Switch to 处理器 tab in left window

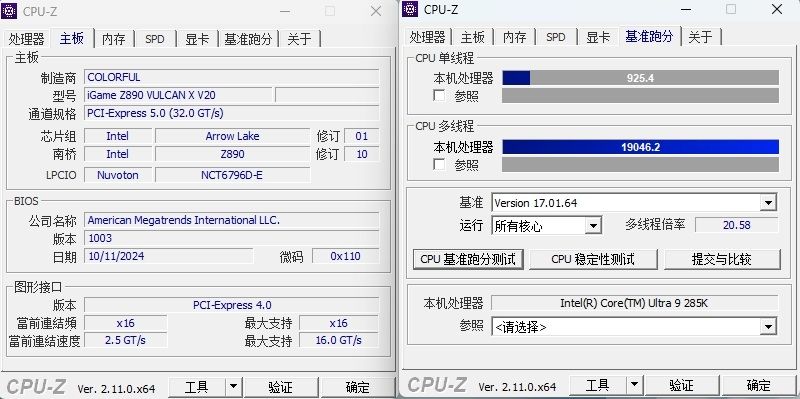click(x=27, y=39)
